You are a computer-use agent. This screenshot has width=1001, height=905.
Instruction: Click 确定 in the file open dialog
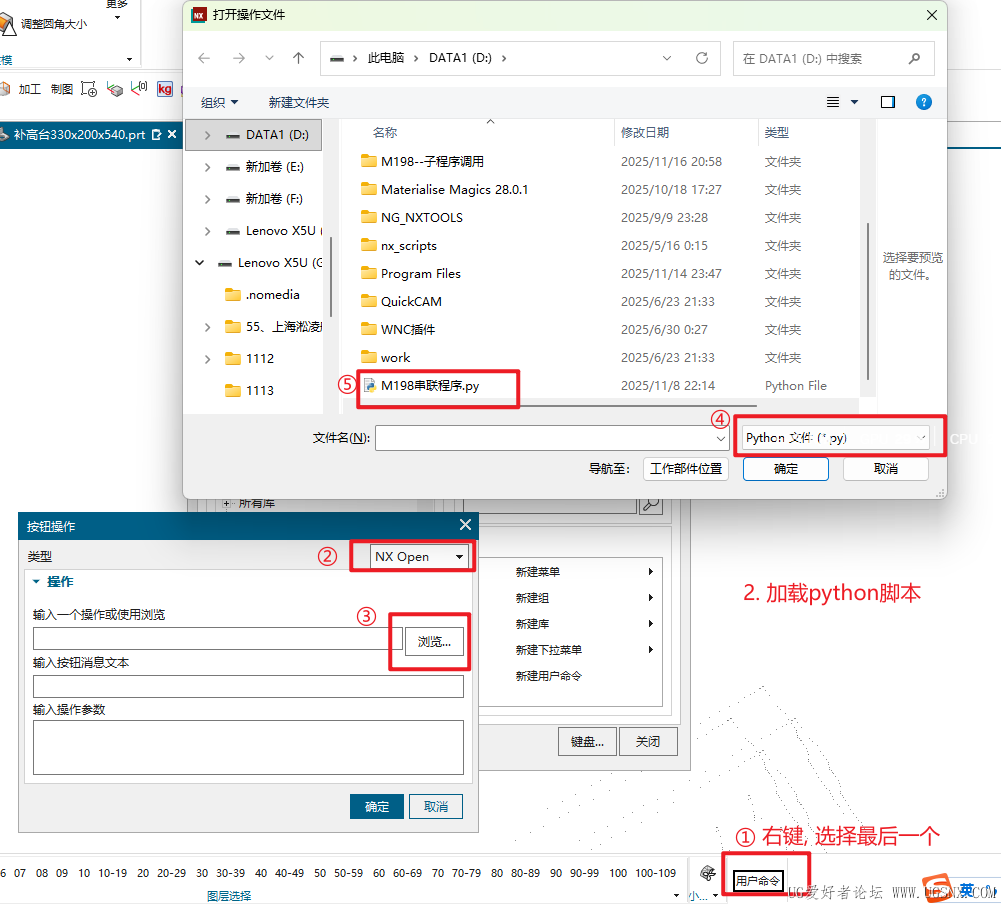785,469
